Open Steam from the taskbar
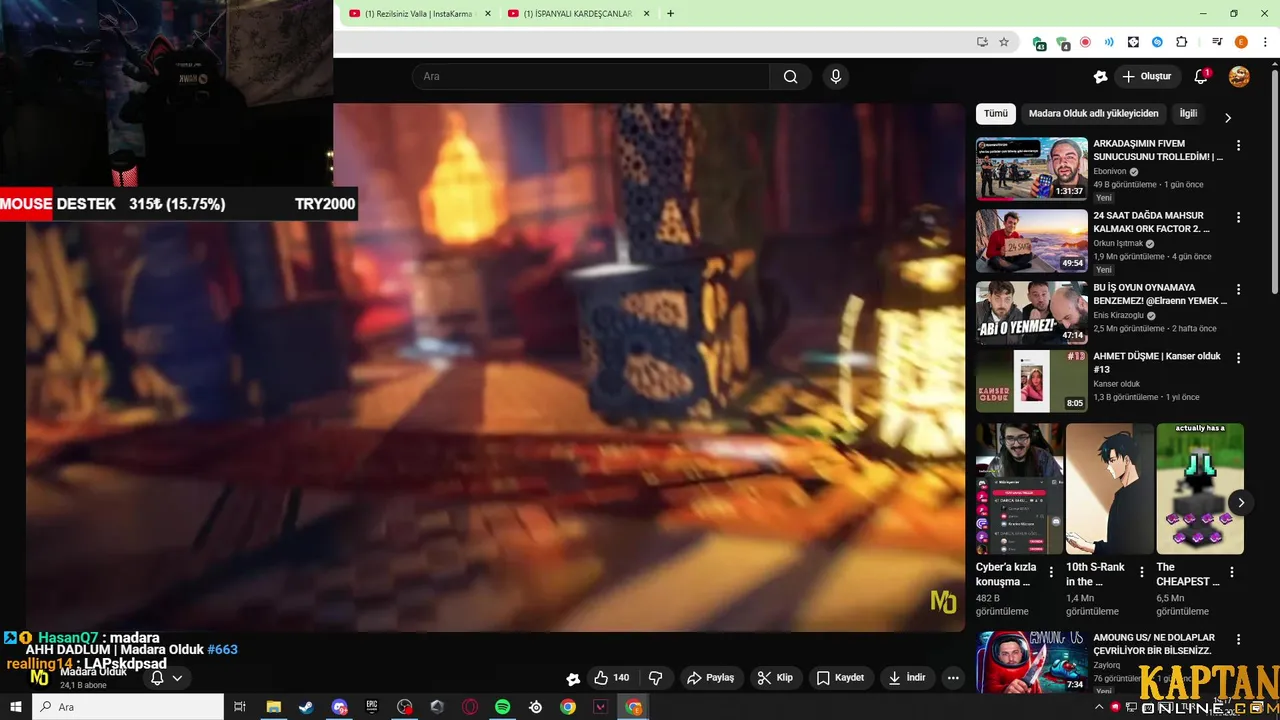 pos(306,707)
